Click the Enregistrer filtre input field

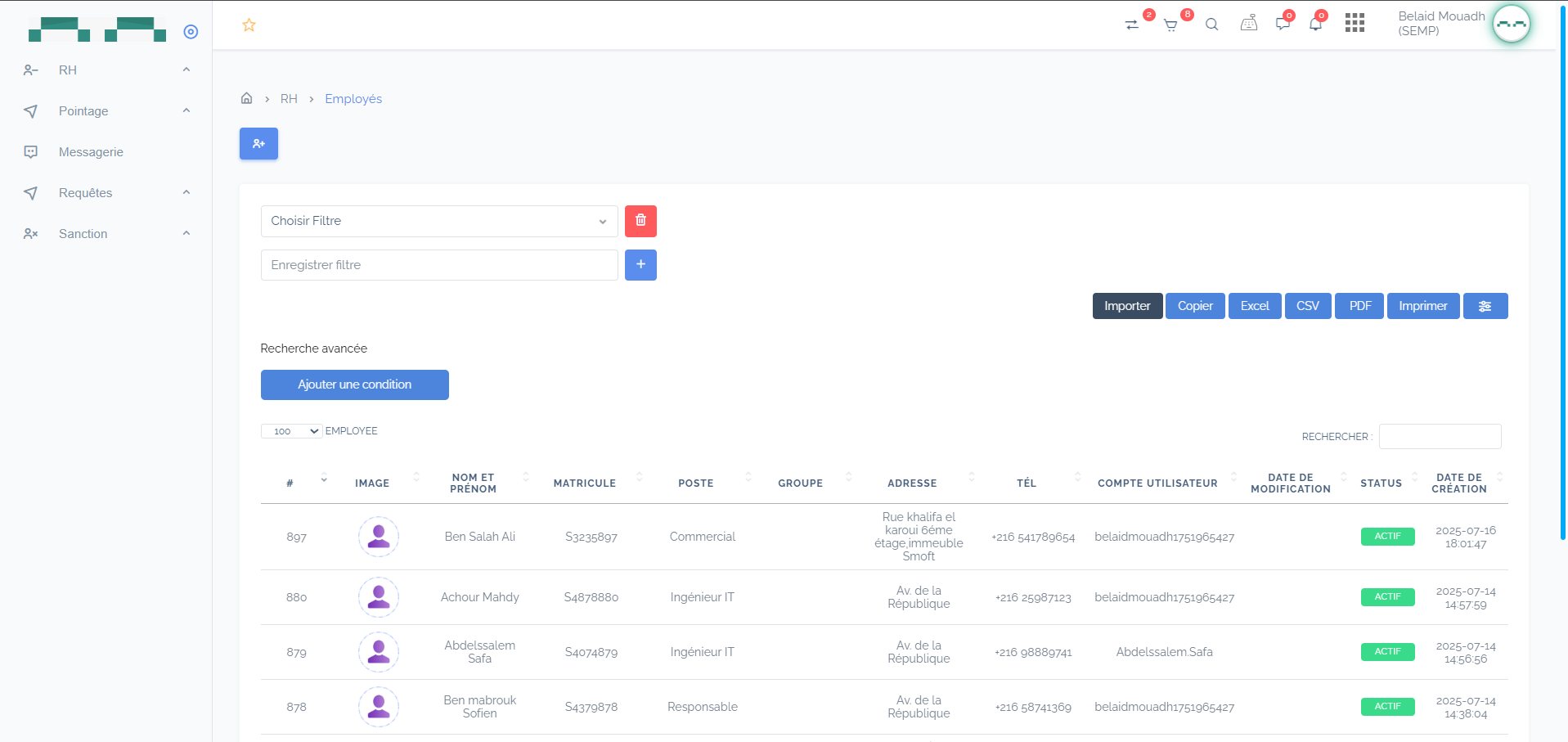pyautogui.click(x=439, y=265)
